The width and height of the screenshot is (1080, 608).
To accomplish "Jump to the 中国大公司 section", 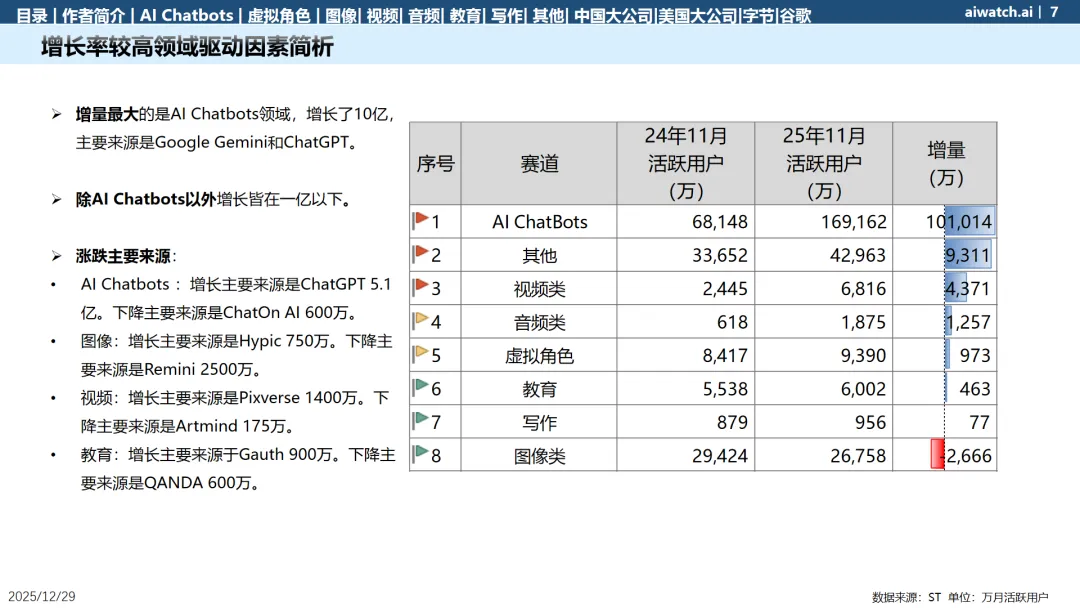I will [612, 15].
